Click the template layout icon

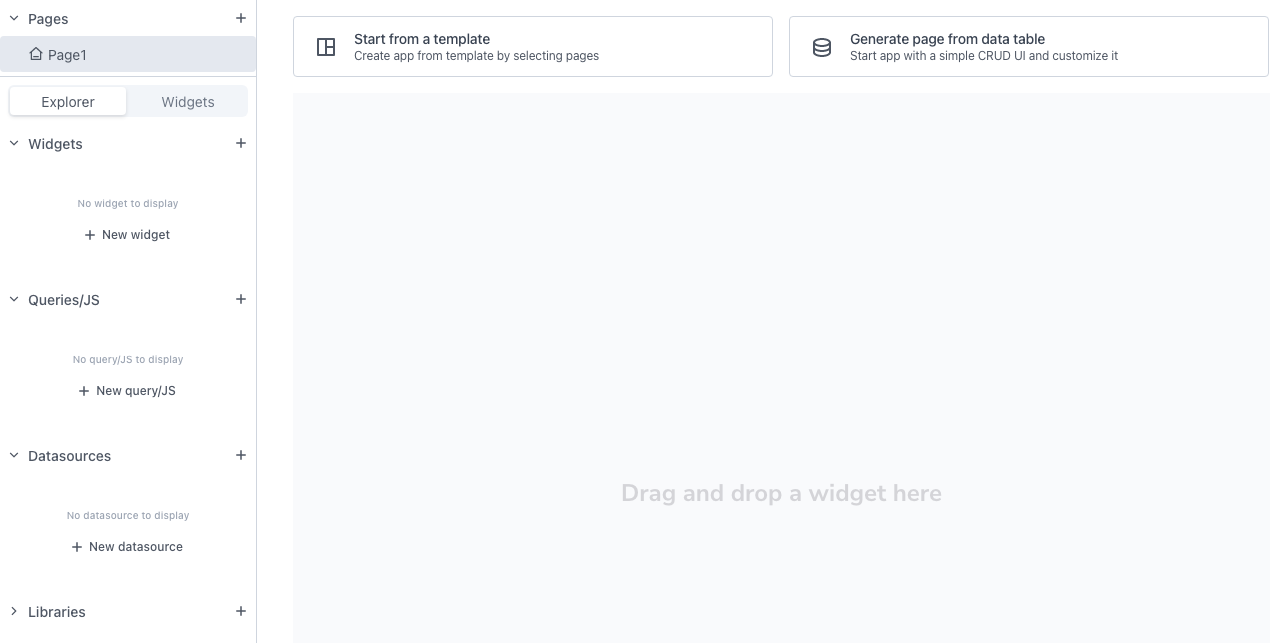point(326,47)
